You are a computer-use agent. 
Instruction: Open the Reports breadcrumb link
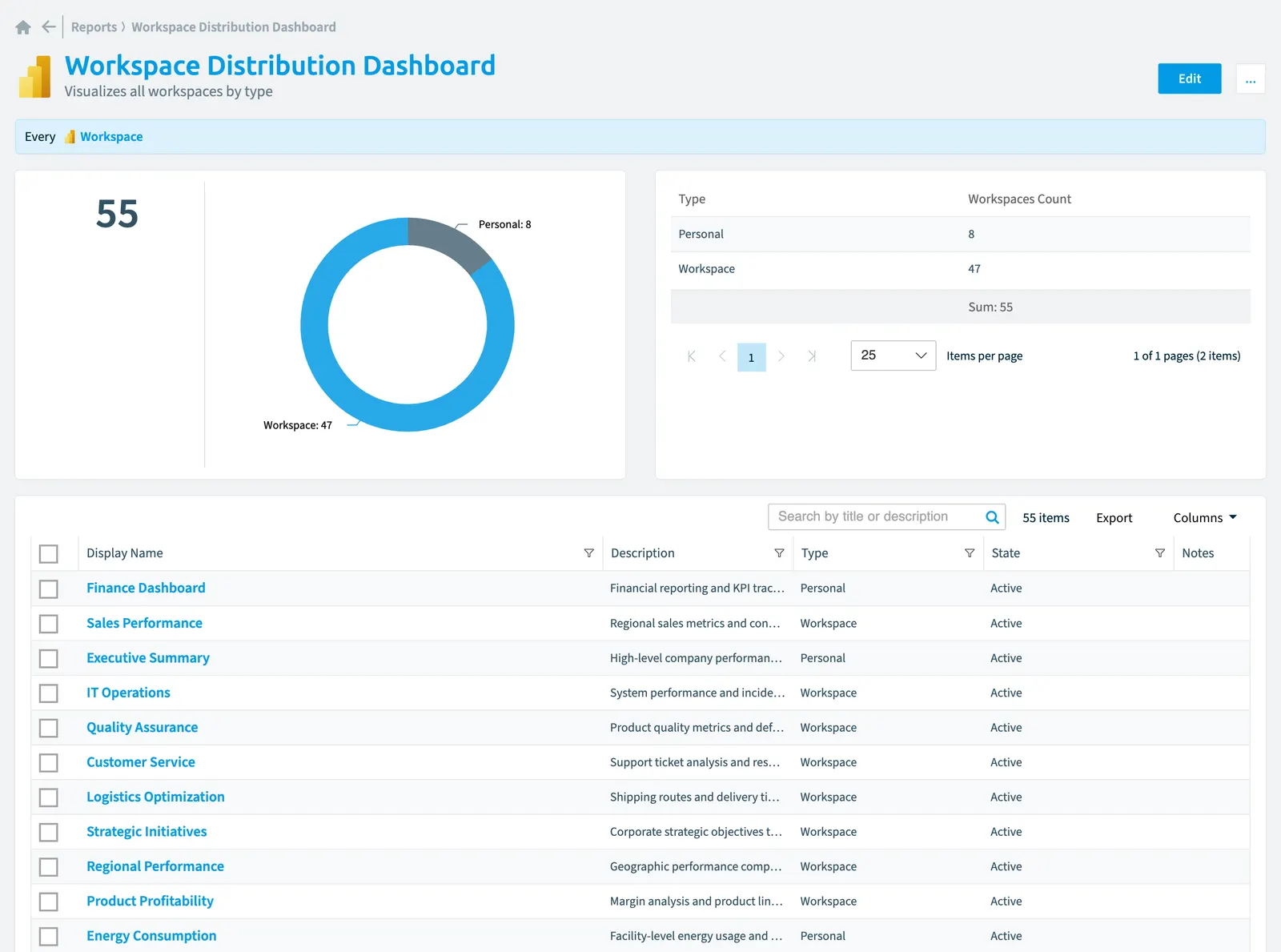(94, 27)
